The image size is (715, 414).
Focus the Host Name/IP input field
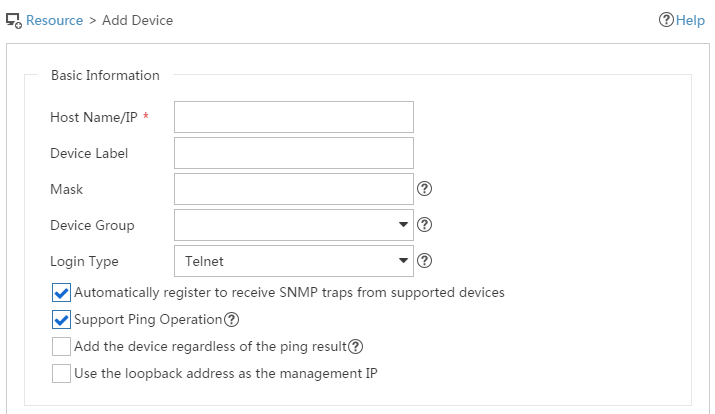pos(294,117)
